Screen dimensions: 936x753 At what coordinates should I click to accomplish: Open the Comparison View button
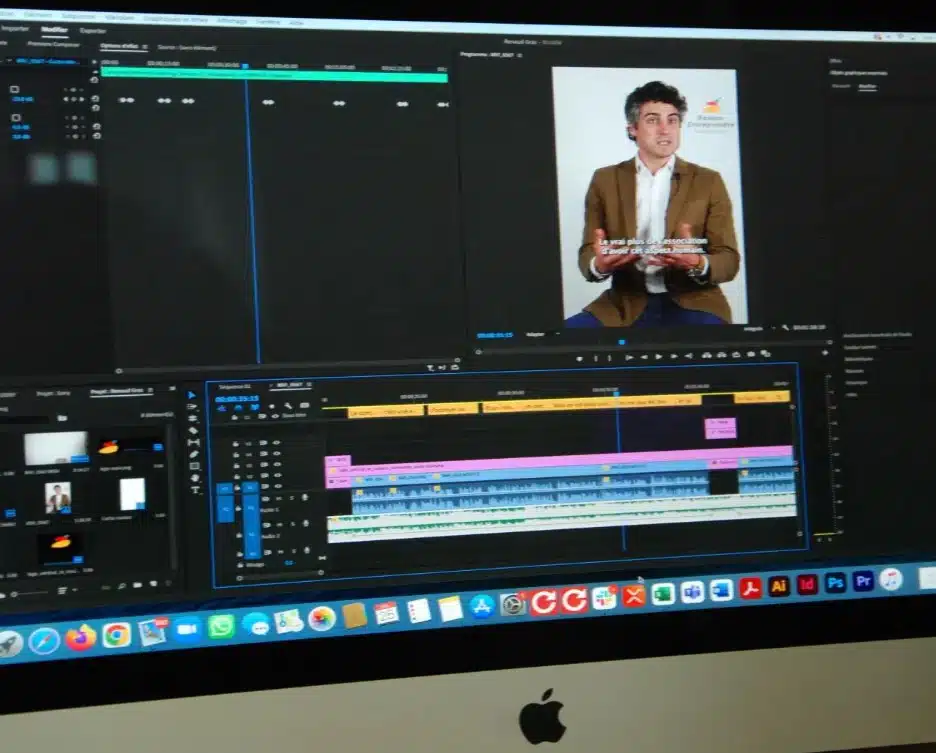coord(765,354)
